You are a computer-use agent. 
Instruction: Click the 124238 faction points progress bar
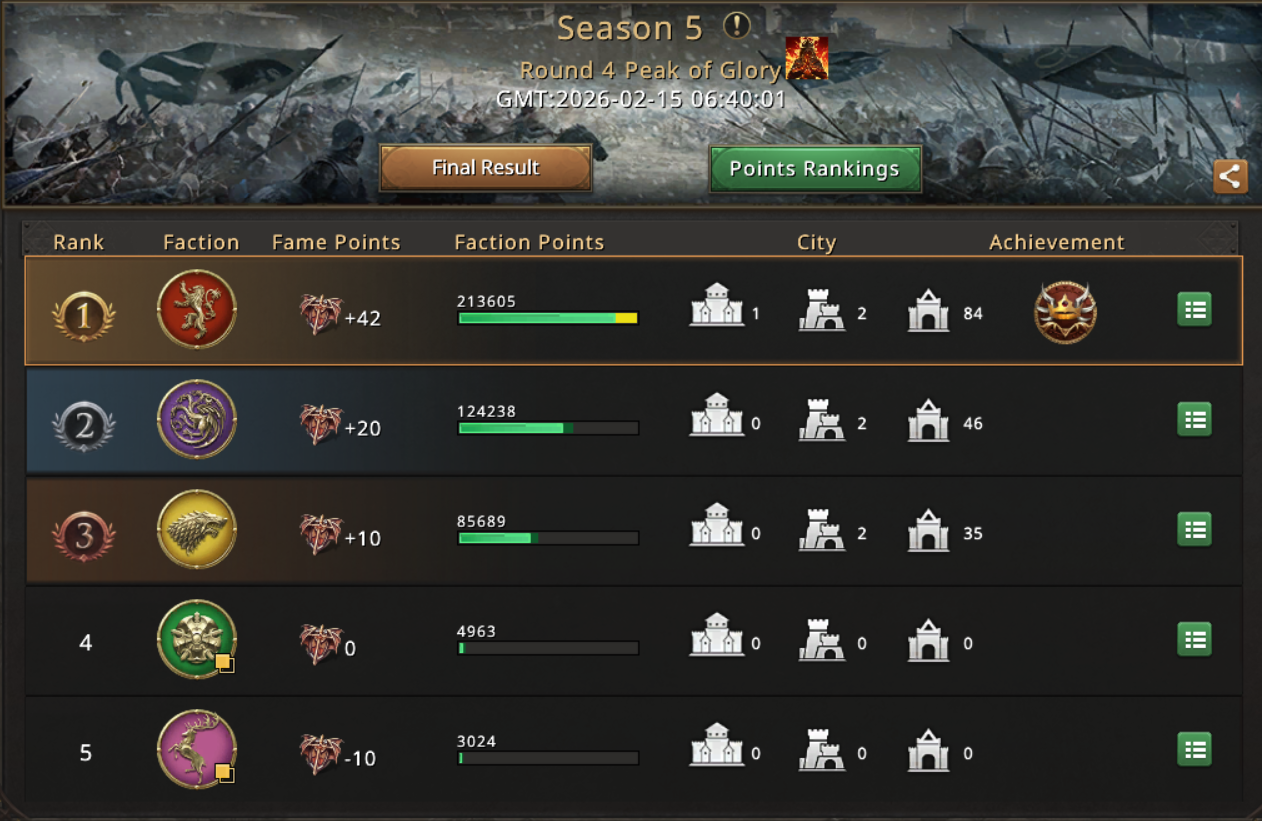click(x=548, y=428)
